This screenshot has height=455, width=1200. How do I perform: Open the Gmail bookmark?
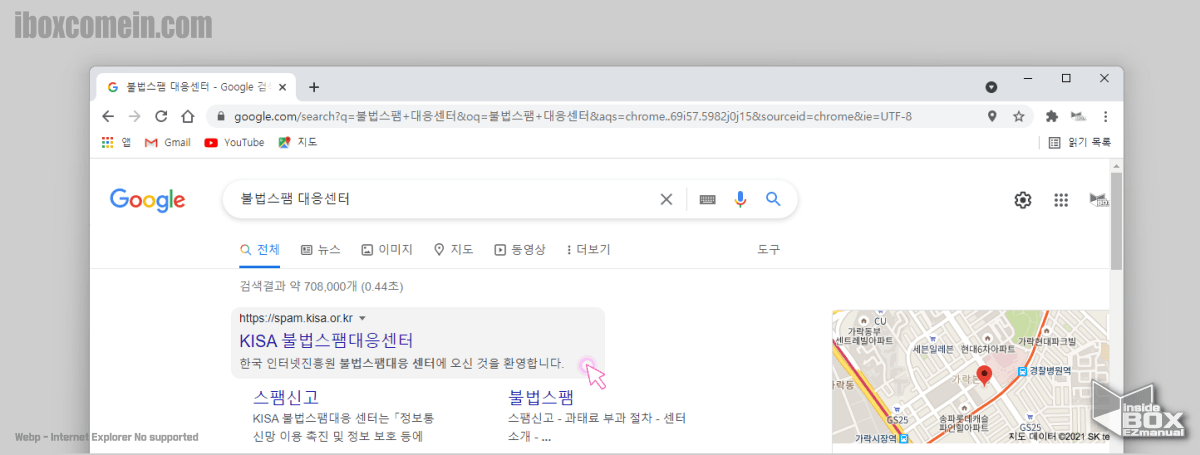pos(168,142)
